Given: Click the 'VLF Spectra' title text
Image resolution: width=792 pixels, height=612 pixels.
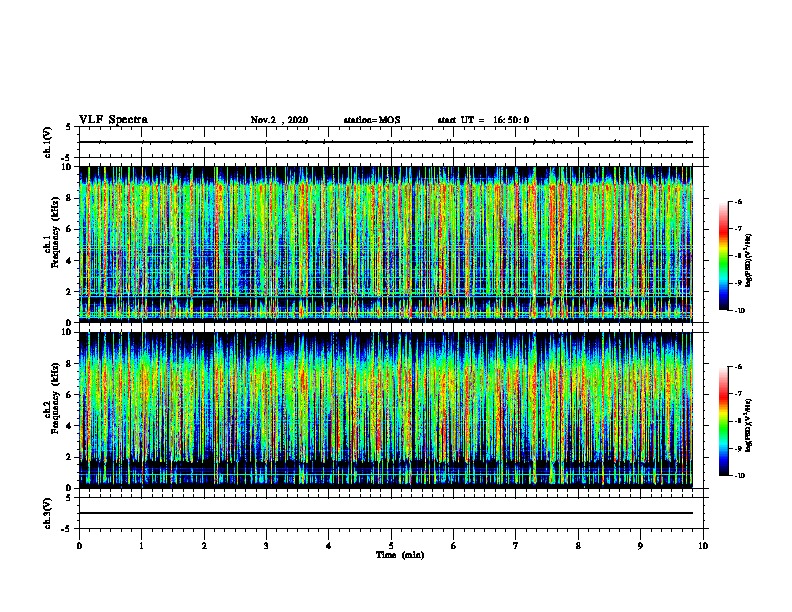Looking at the screenshot, I should coord(113,120).
